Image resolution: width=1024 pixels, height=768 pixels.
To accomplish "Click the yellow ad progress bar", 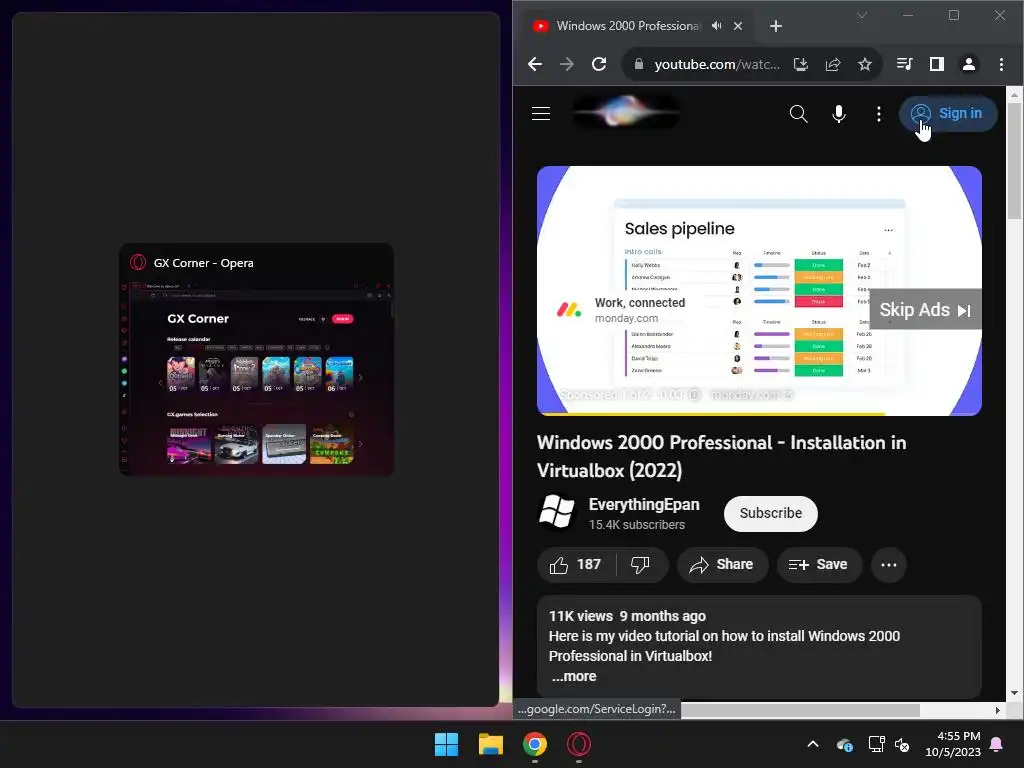I will point(711,413).
